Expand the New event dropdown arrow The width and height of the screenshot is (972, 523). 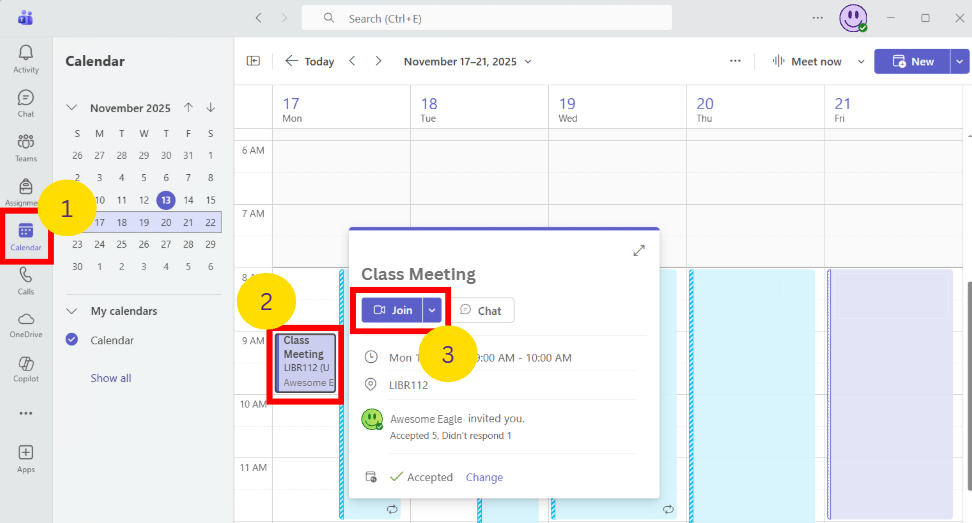[960, 61]
